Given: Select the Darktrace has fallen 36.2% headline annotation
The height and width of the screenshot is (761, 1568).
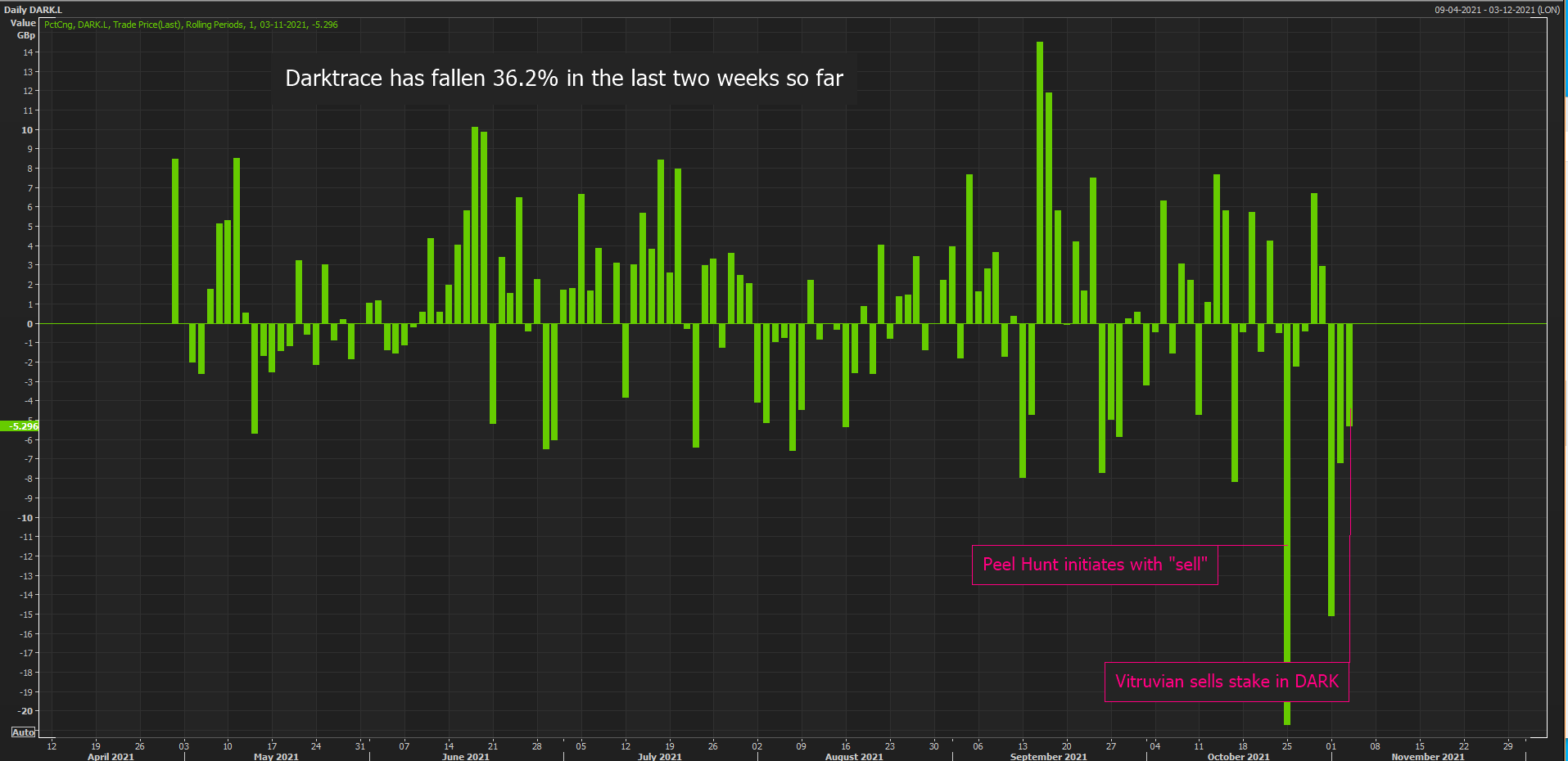Looking at the screenshot, I should click(x=564, y=79).
